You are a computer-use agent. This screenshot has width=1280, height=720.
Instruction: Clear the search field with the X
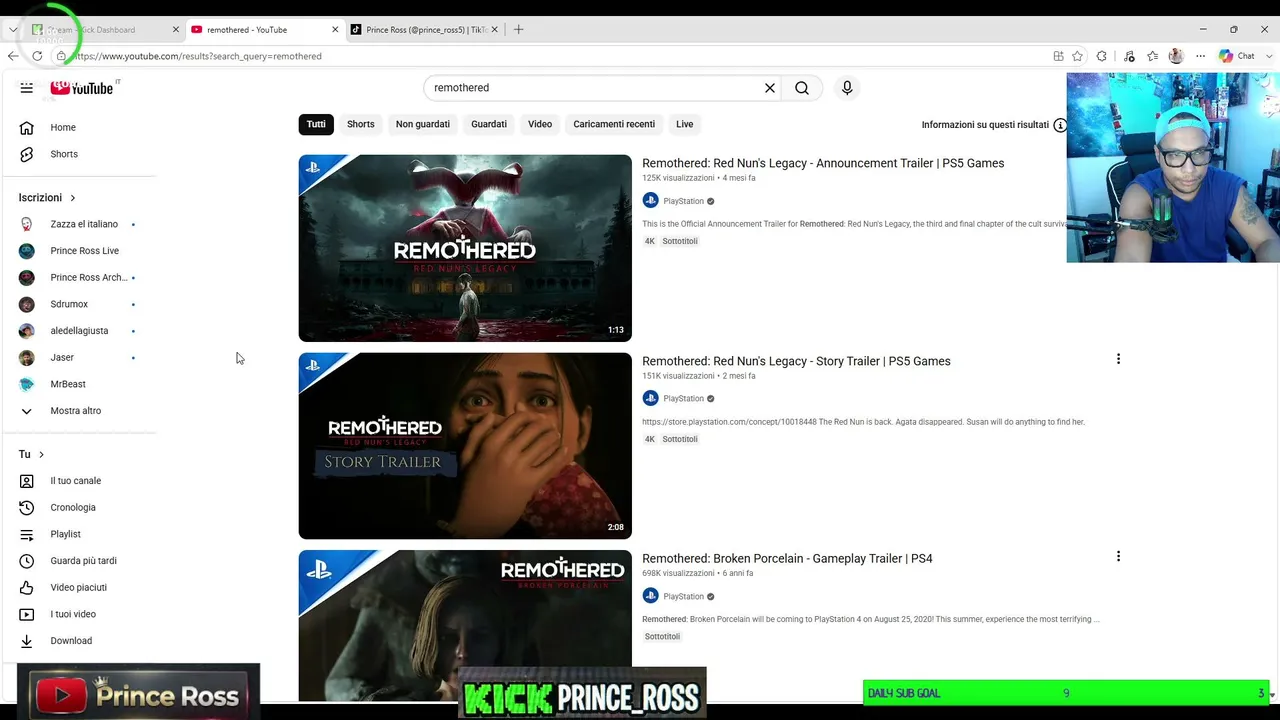point(770,88)
